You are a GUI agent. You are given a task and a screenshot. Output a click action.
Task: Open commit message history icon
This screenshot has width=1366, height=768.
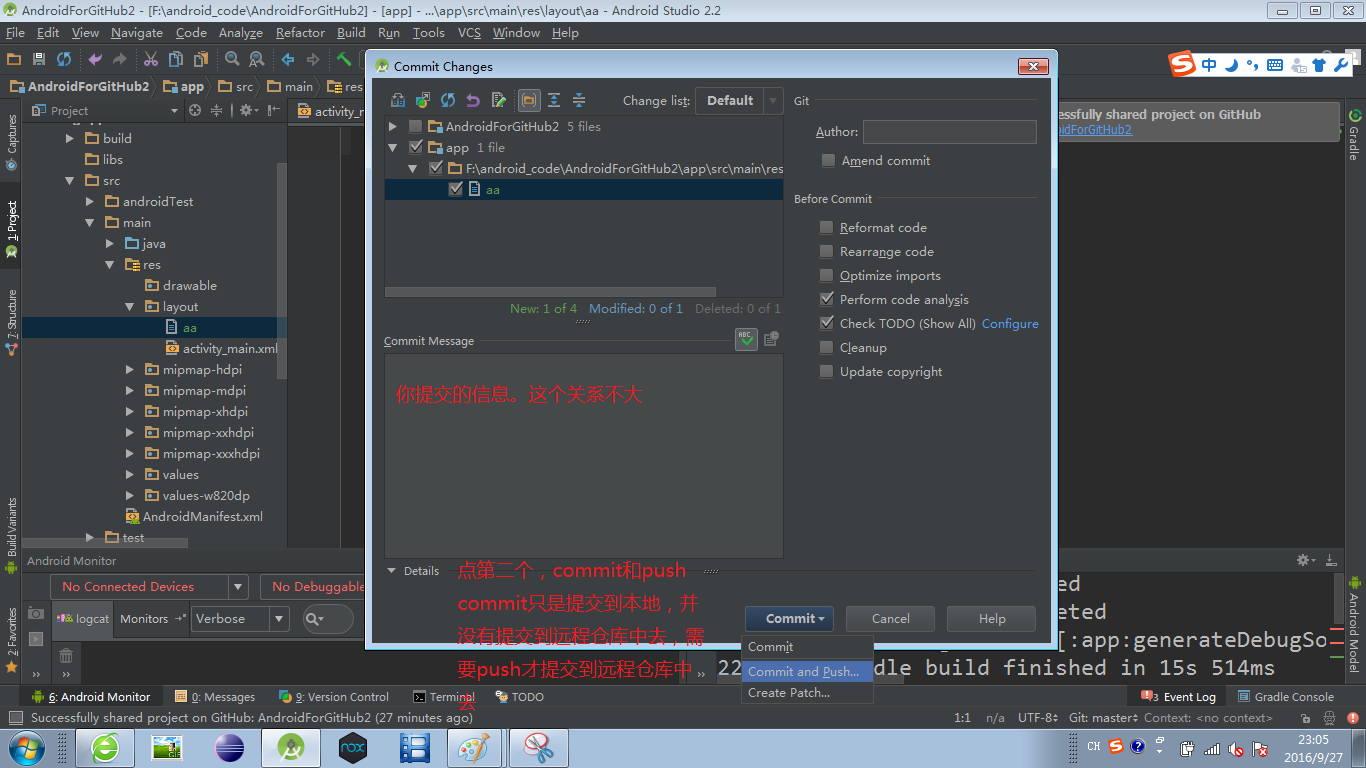tap(771, 339)
